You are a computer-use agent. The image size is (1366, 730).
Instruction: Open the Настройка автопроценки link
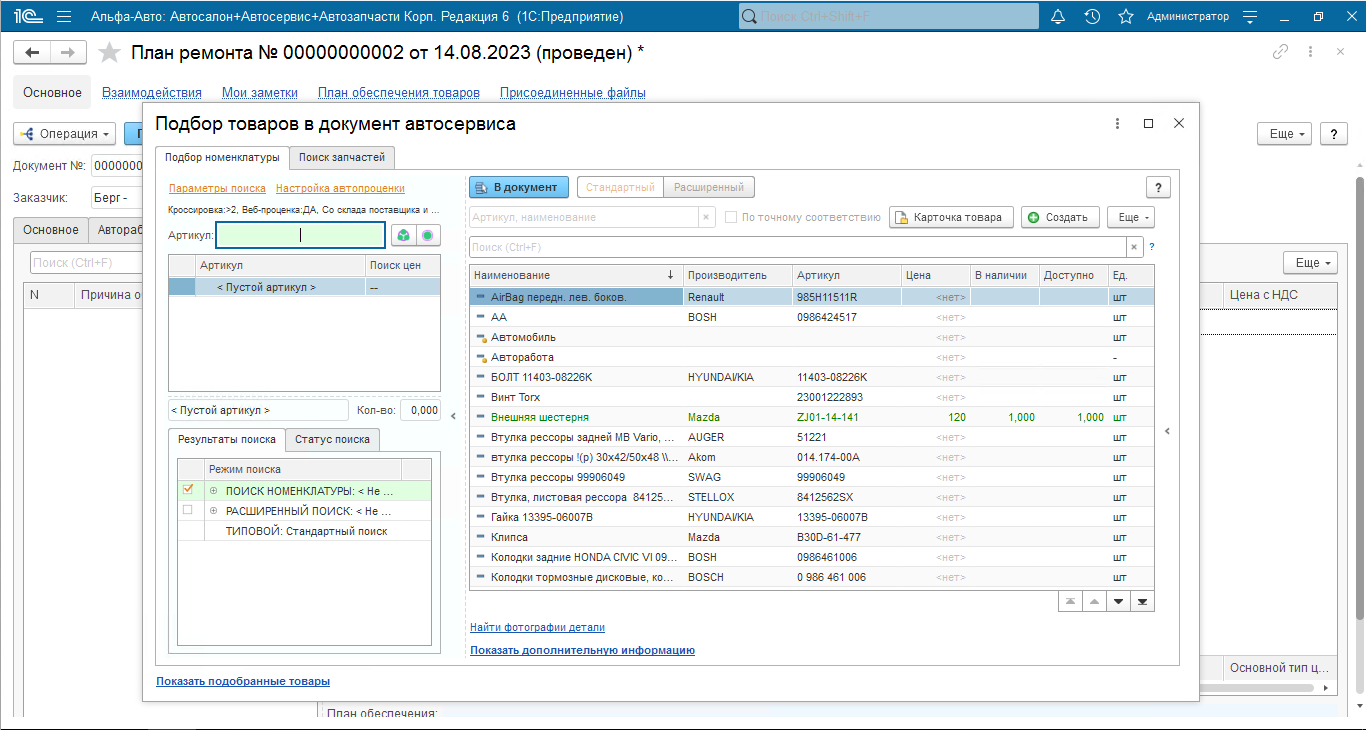(340, 188)
